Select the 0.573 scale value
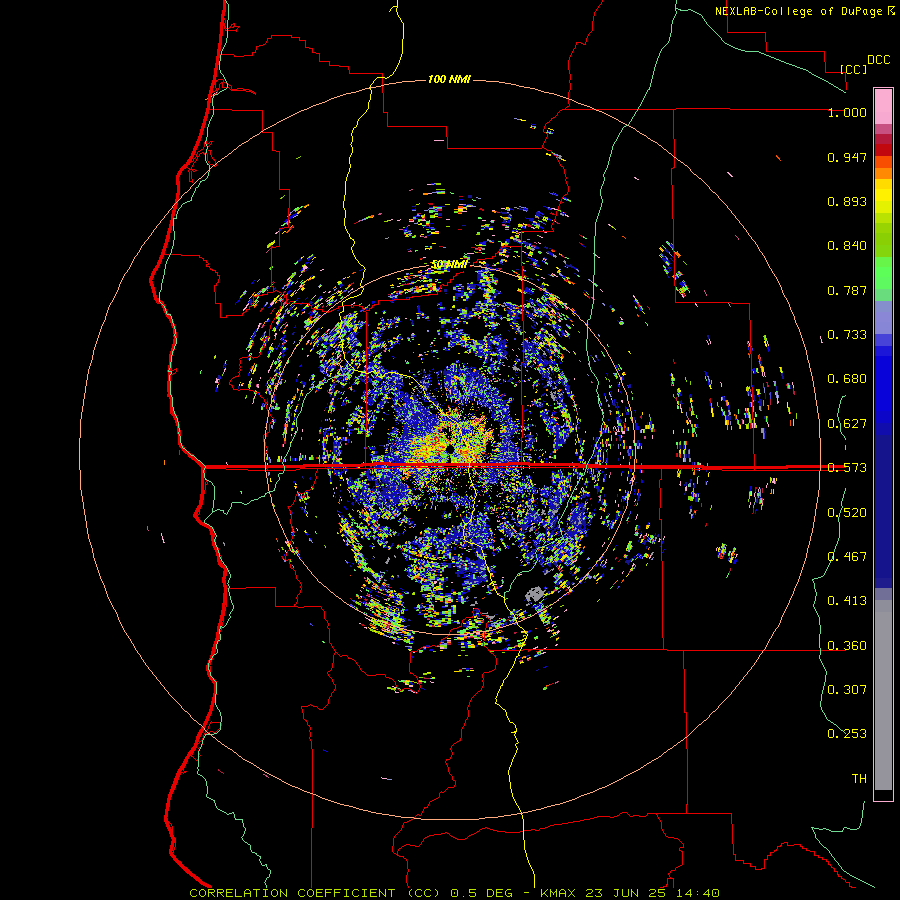Image resolution: width=900 pixels, height=900 pixels. coord(847,468)
